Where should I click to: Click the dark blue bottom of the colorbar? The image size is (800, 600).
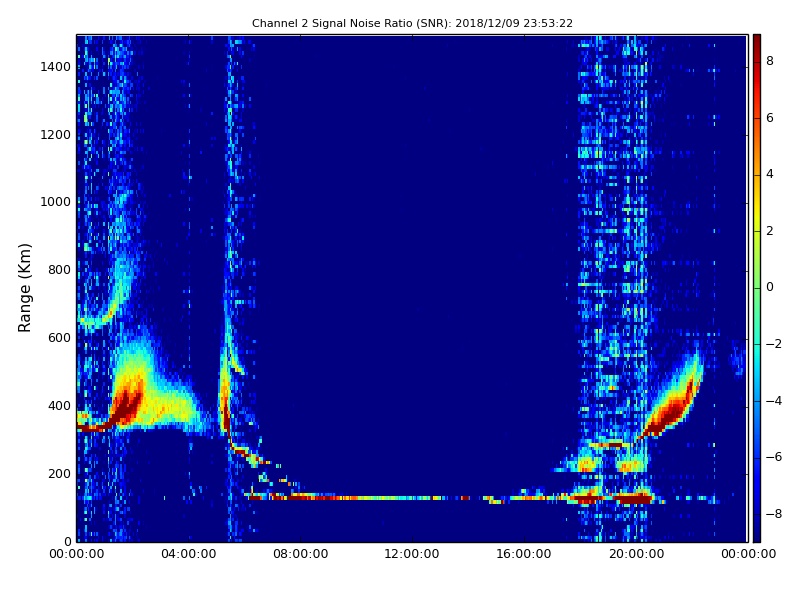click(x=757, y=531)
